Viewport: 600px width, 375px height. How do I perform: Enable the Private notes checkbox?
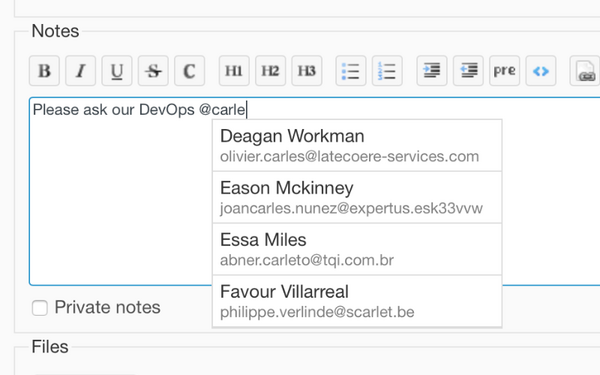click(x=40, y=308)
